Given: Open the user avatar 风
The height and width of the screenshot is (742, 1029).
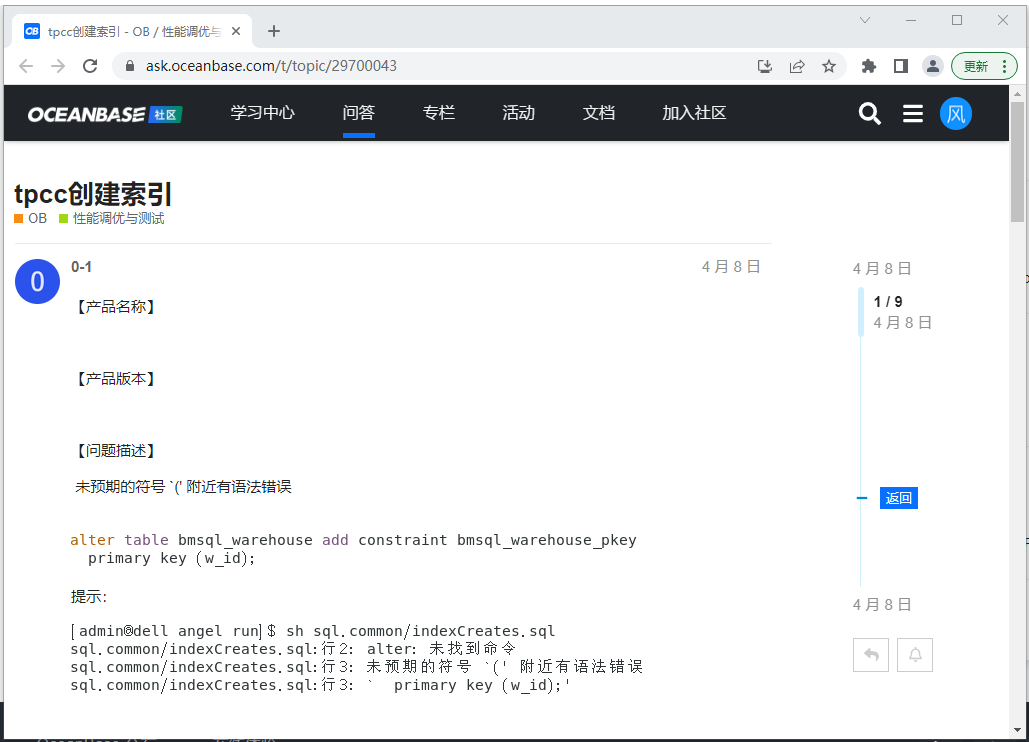Looking at the screenshot, I should 956,113.
